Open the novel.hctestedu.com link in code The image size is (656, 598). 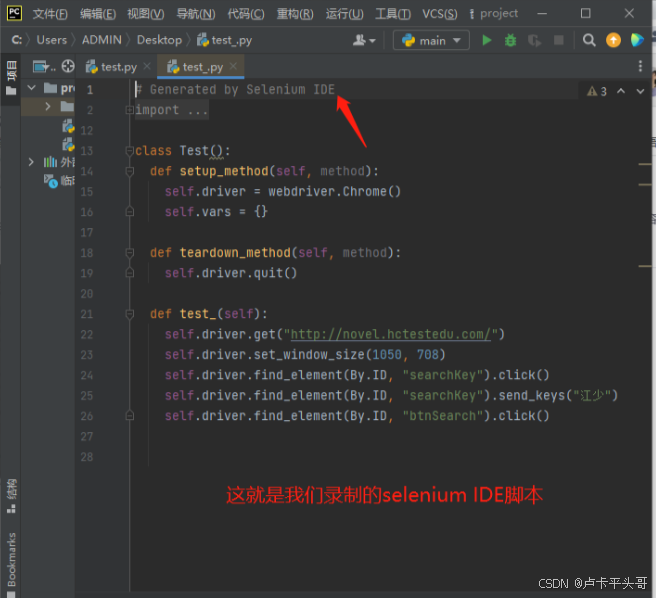point(390,334)
